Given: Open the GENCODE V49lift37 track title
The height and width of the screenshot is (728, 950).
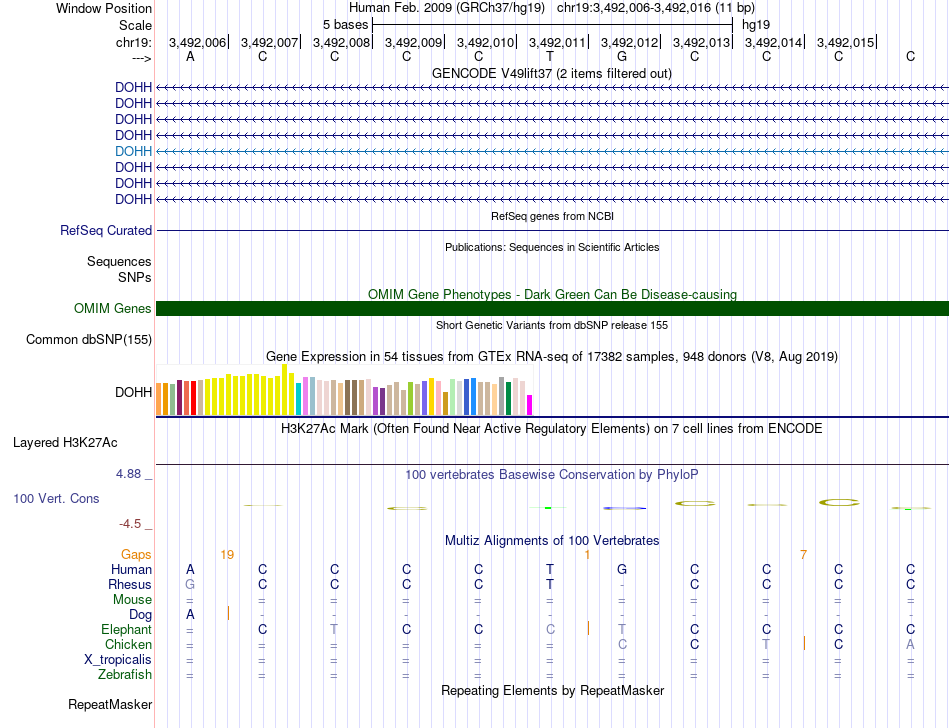Looking at the screenshot, I should [x=551, y=73].
